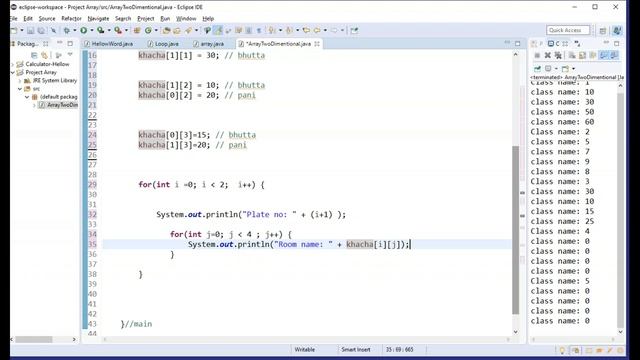Select Calculator-Hellow project in tree

tap(47, 64)
